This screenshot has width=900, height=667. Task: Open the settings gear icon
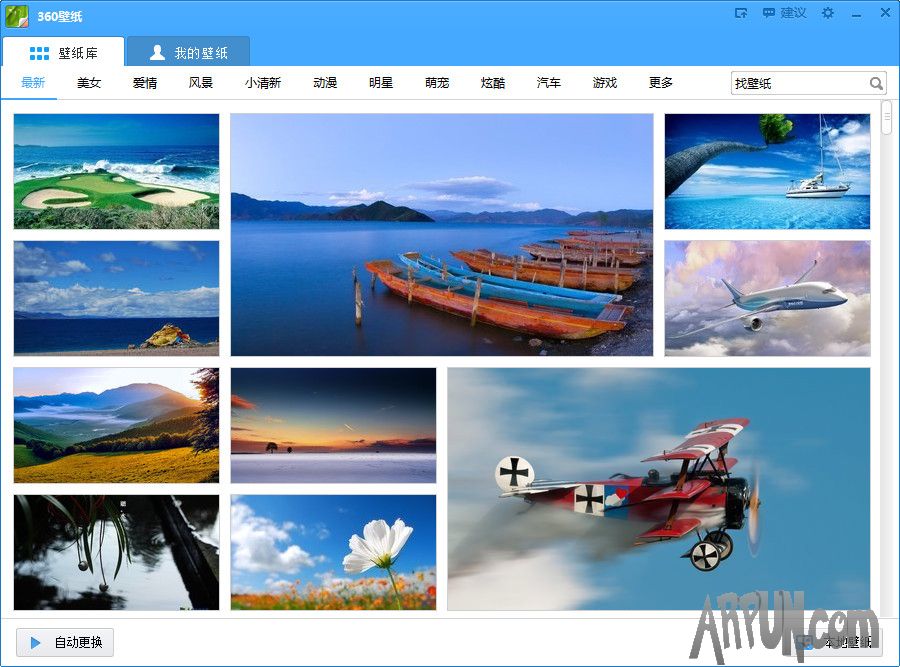[828, 13]
